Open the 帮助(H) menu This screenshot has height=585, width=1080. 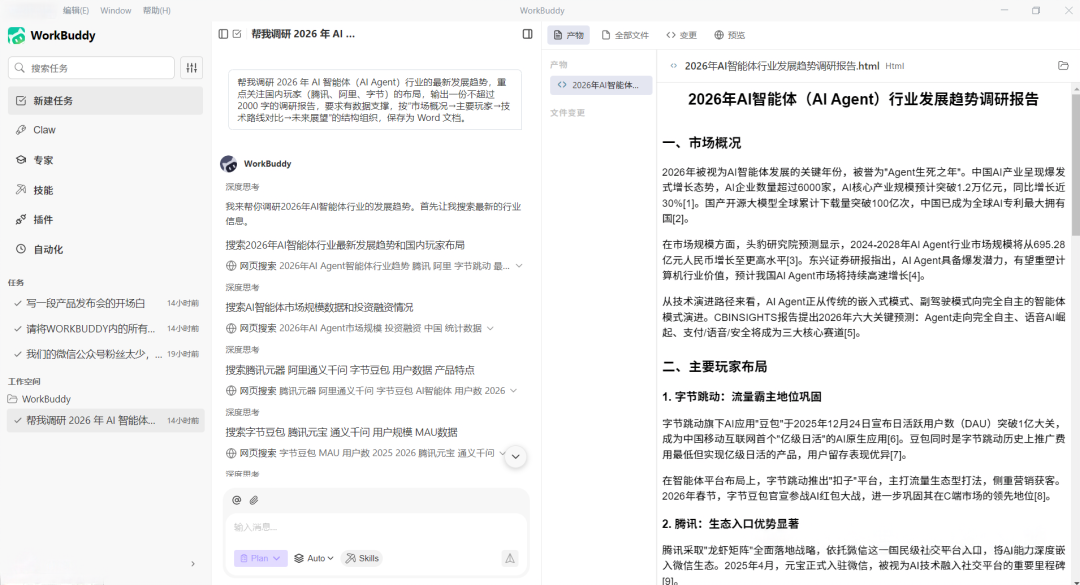(157, 10)
